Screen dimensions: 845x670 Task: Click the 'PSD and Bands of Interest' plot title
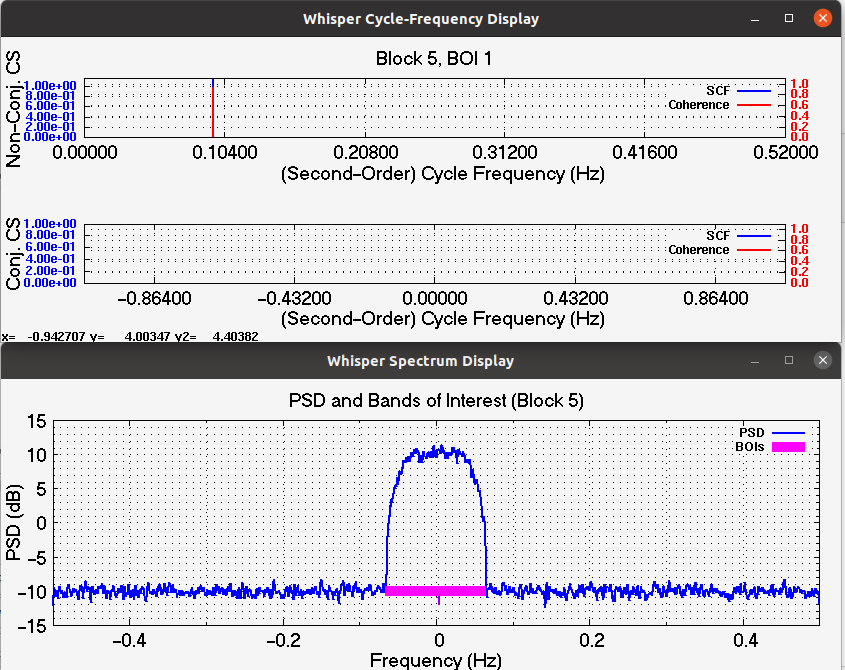tap(436, 401)
